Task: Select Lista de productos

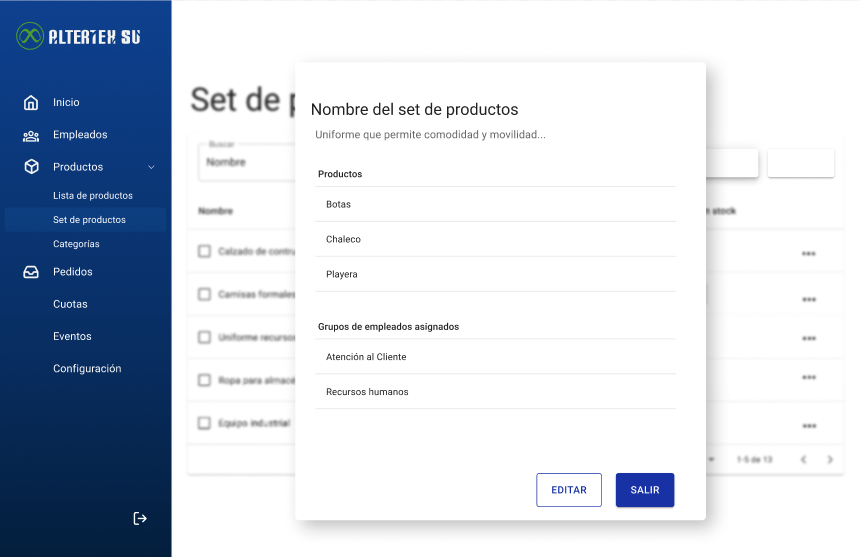Action: [x=93, y=196]
